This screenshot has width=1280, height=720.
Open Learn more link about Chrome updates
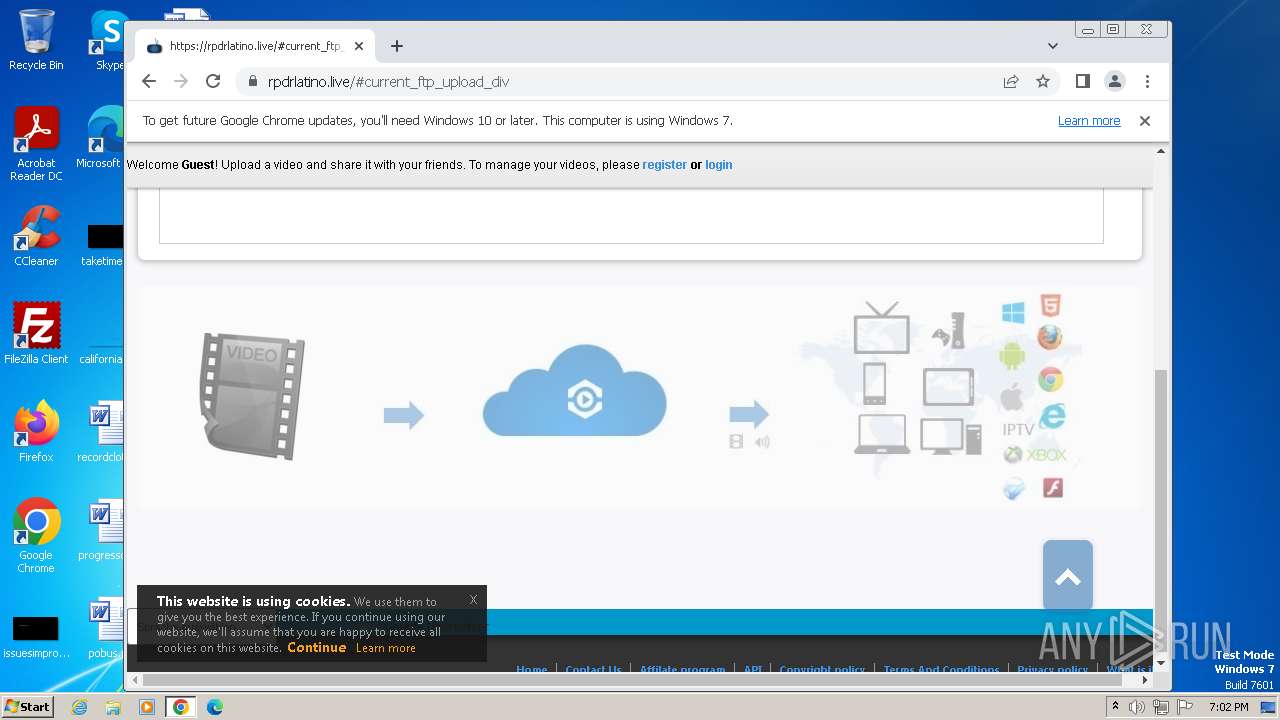pyautogui.click(x=1089, y=121)
